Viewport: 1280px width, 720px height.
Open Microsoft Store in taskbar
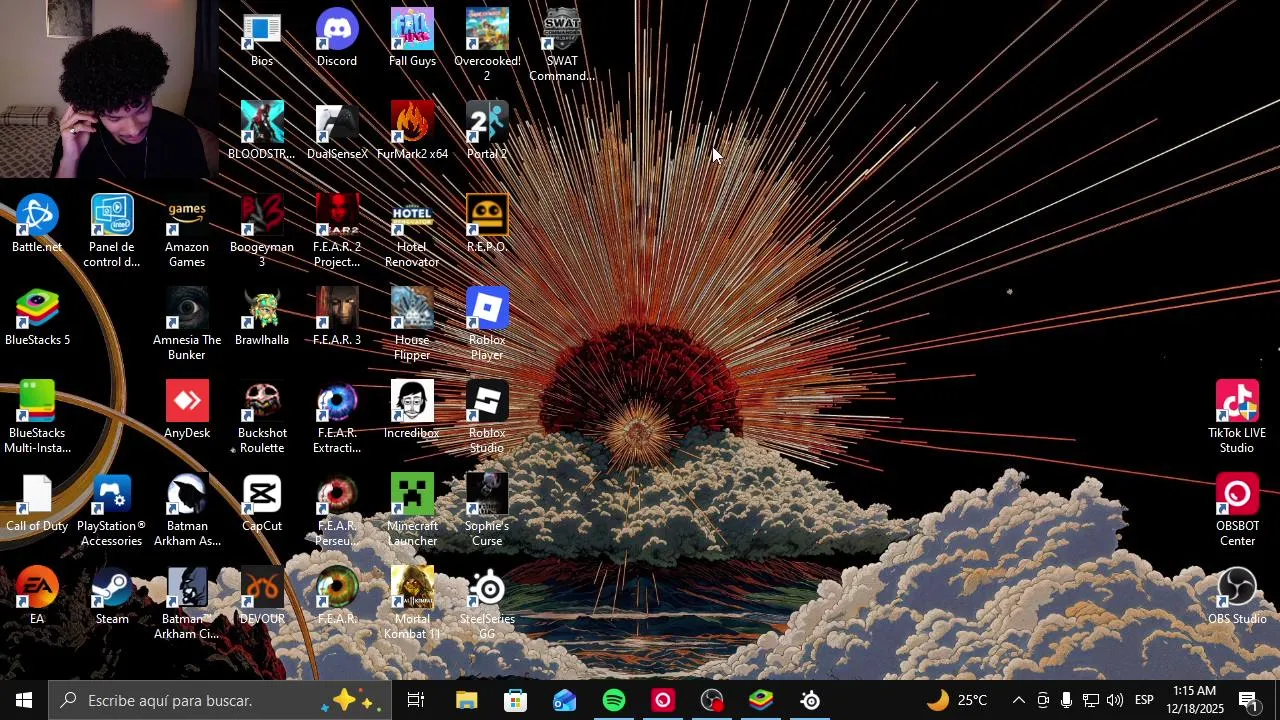pos(515,700)
